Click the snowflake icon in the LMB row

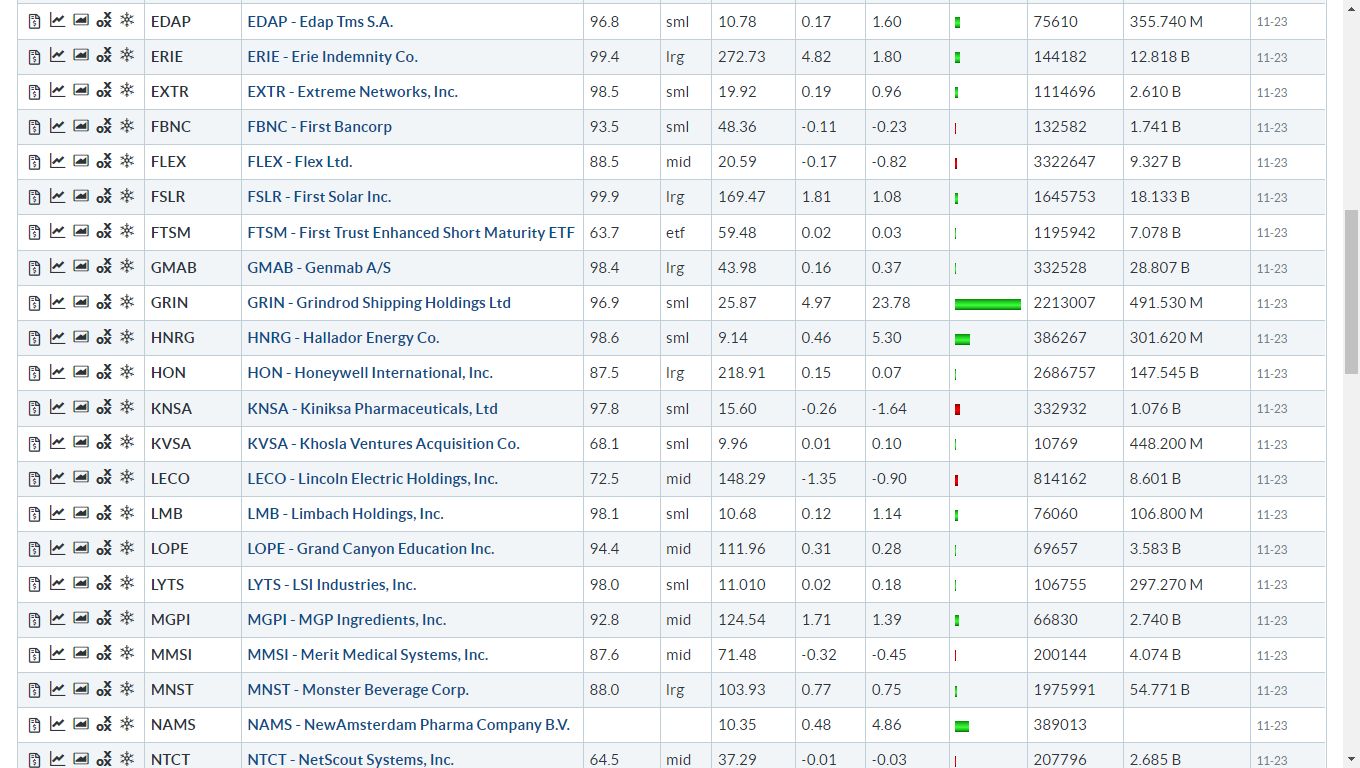click(127, 513)
